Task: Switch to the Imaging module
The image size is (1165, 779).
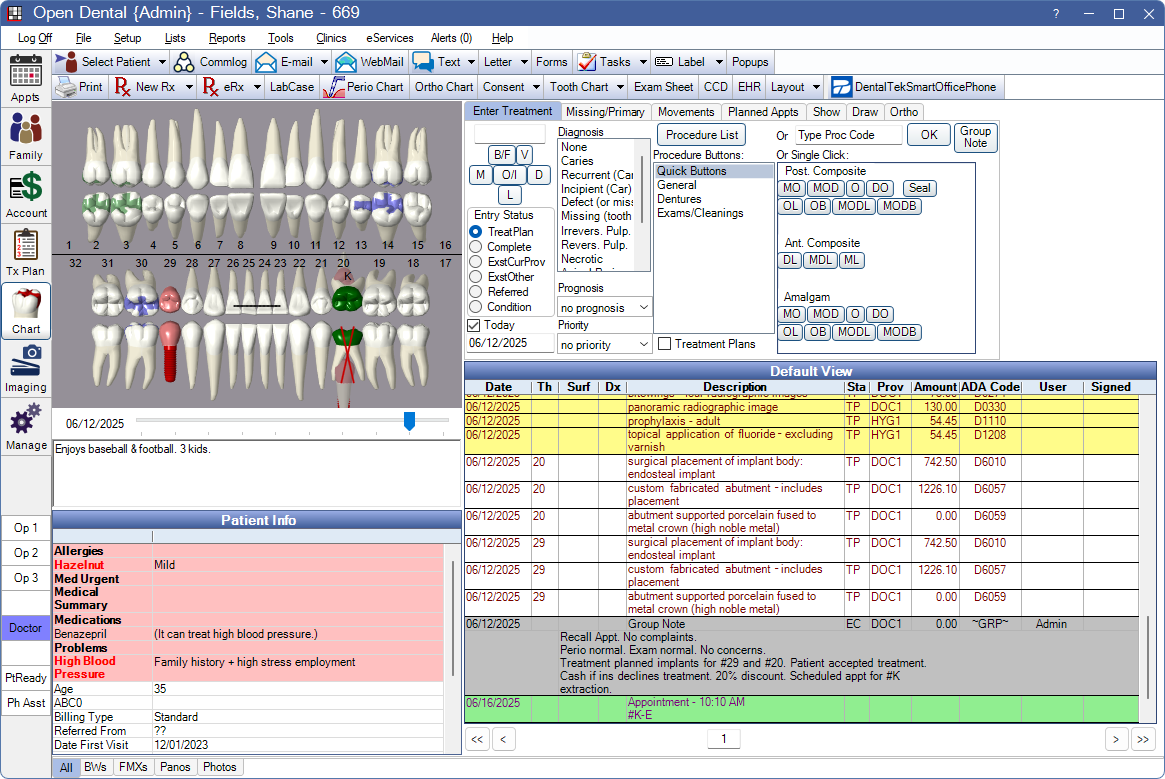Action: (26, 368)
